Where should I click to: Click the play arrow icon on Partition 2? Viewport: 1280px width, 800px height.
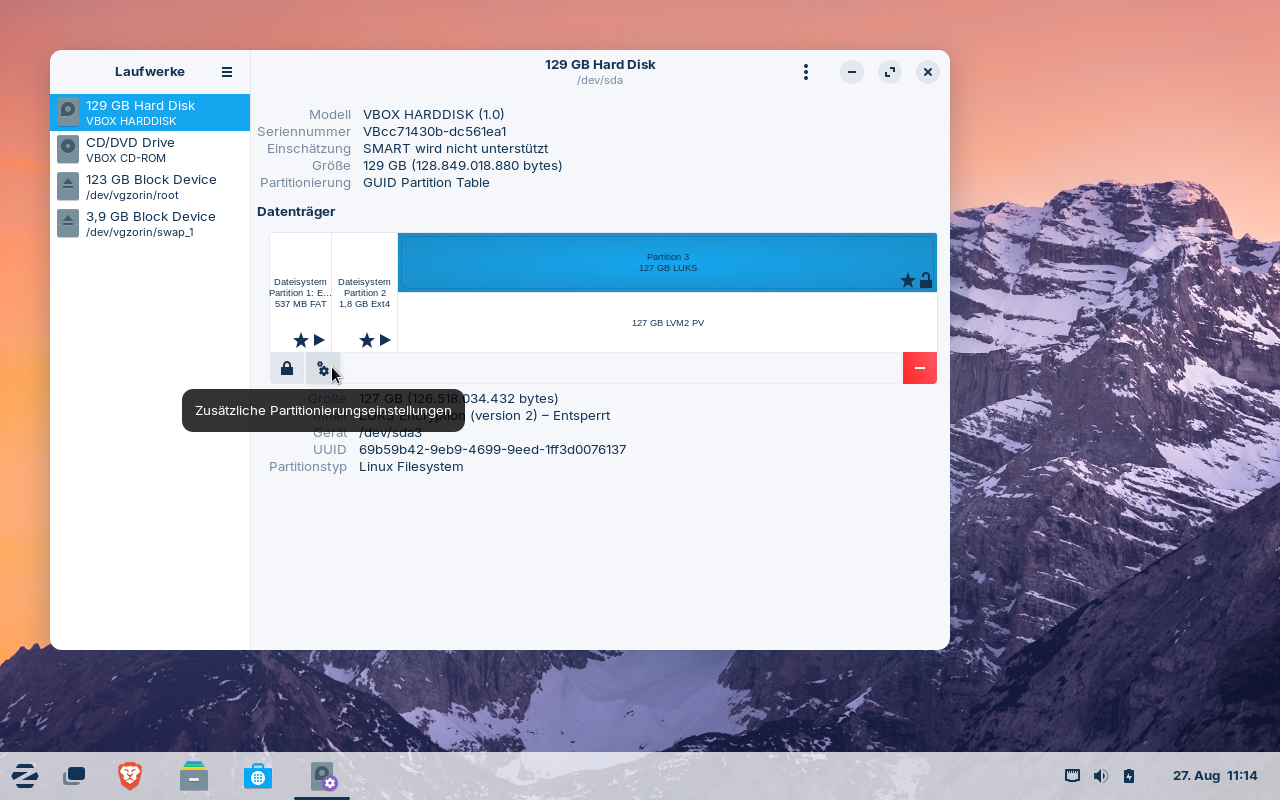(385, 340)
